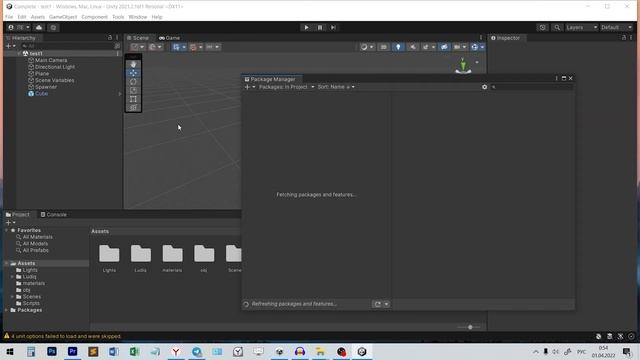Viewport: 640px width, 360px height.
Task: Open the account dropdown in main toolbar
Action: pos(19,27)
